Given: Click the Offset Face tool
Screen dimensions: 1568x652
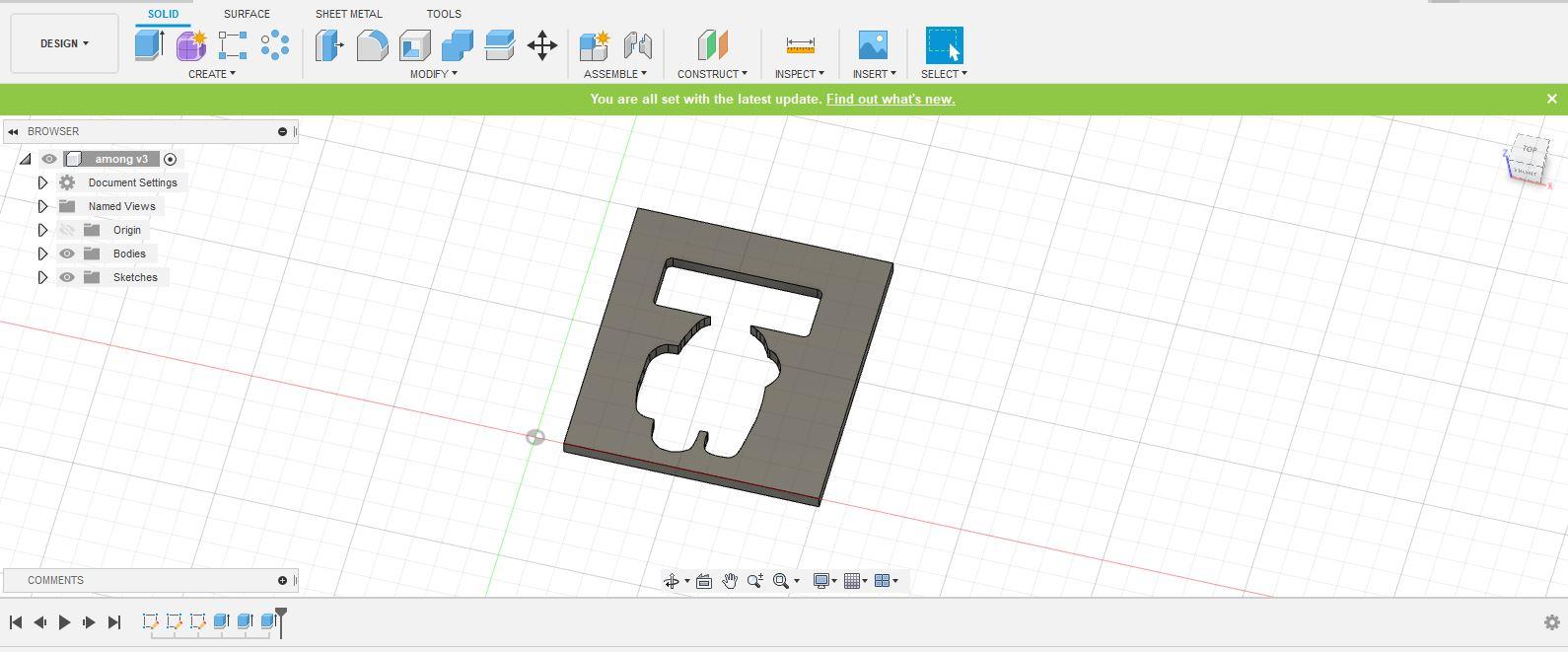Looking at the screenshot, I should [500, 45].
